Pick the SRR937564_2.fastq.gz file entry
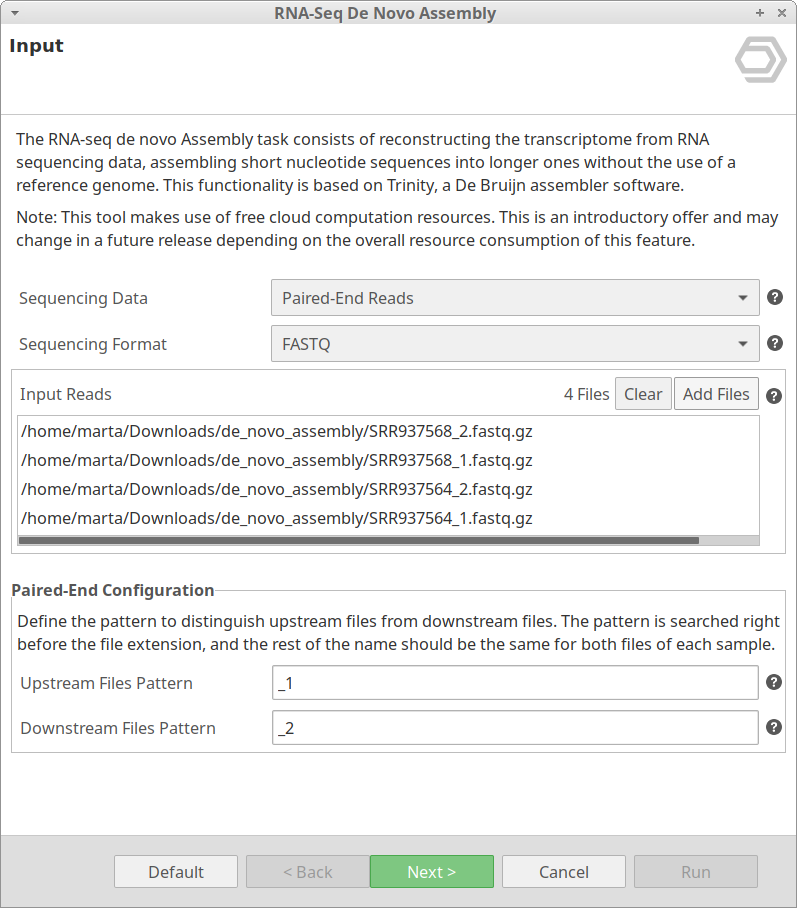 pos(276,490)
